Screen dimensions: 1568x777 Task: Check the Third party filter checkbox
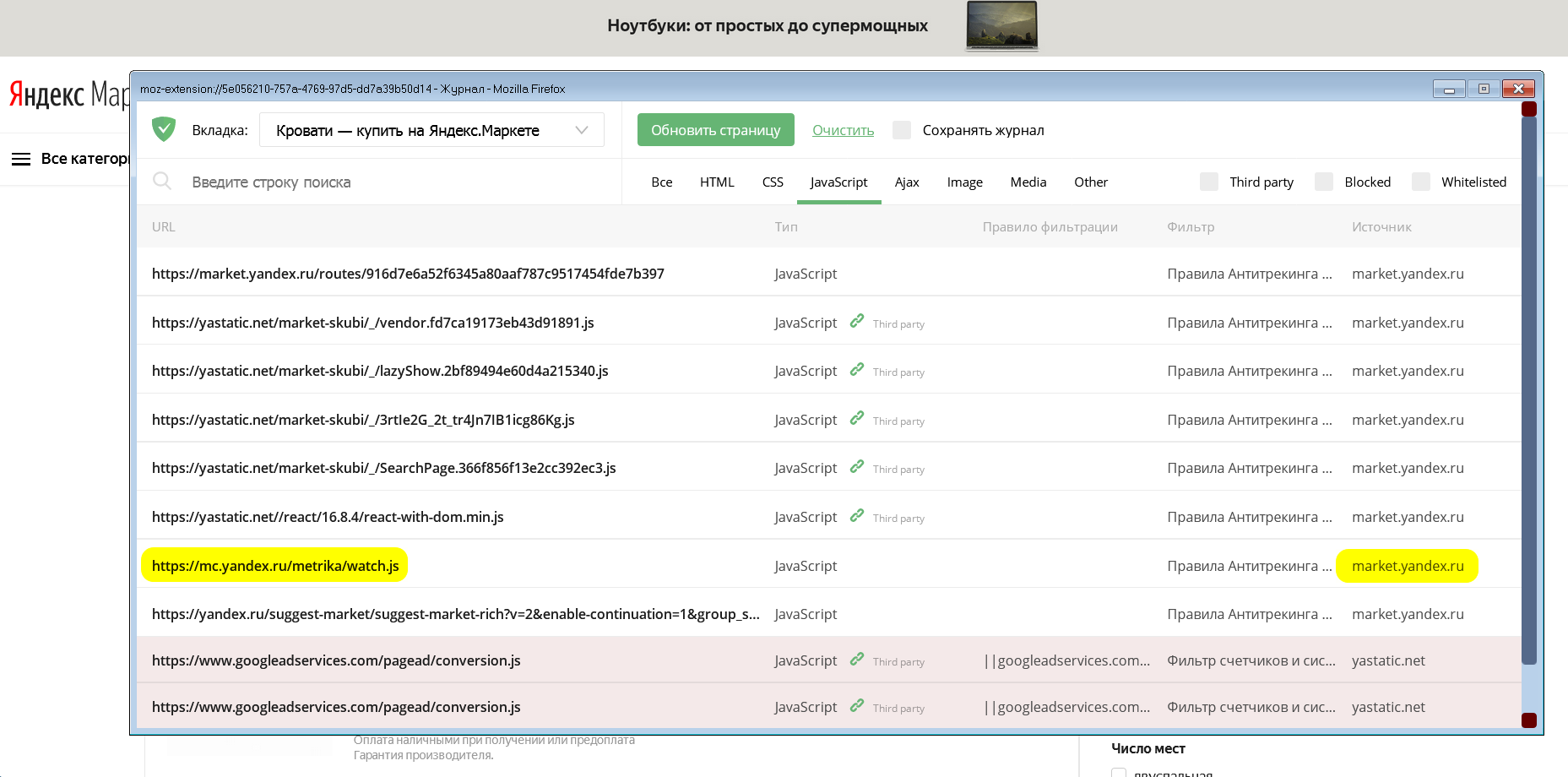pyautogui.click(x=1209, y=181)
